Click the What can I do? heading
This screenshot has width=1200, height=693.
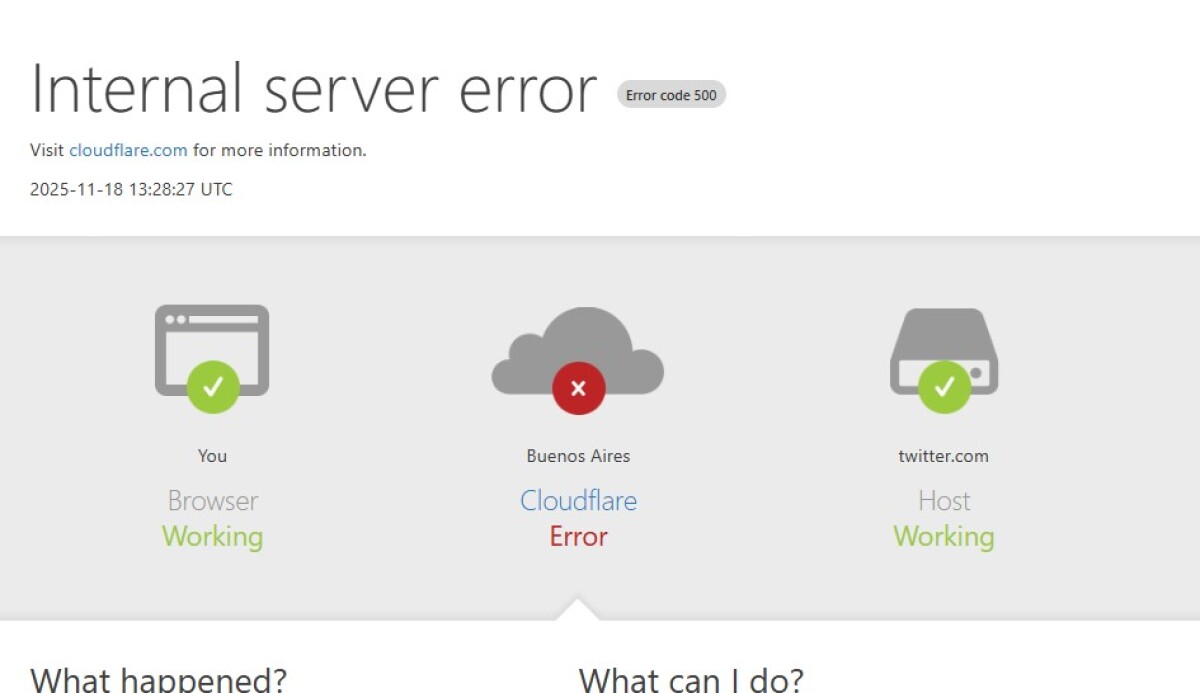tap(690, 680)
